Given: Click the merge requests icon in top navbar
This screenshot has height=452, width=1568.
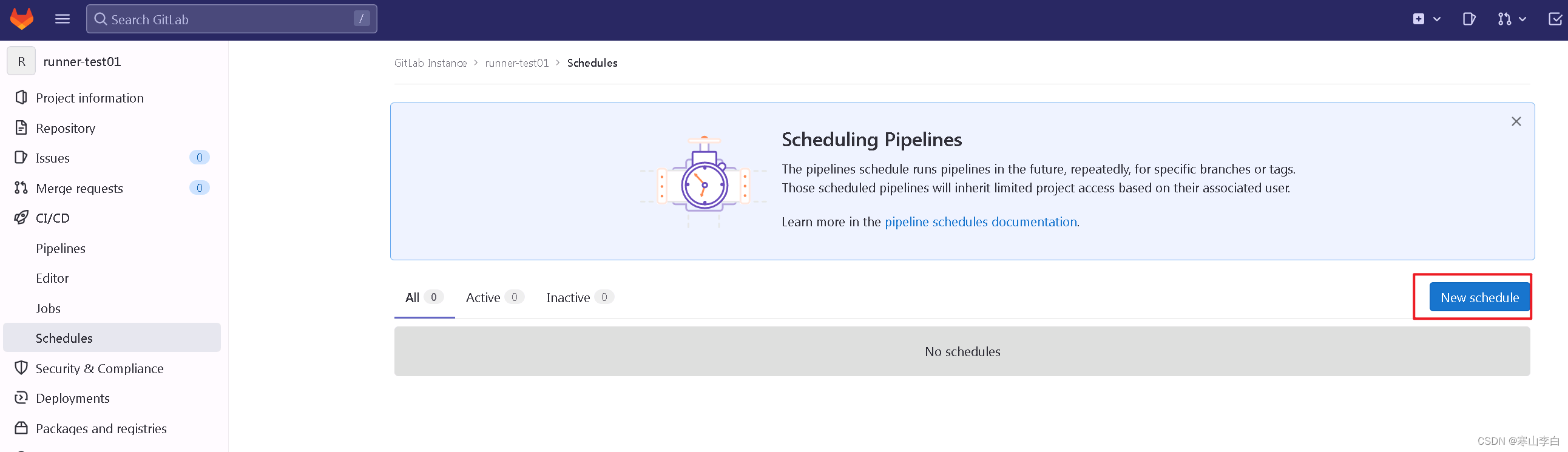Looking at the screenshot, I should click(x=1505, y=19).
